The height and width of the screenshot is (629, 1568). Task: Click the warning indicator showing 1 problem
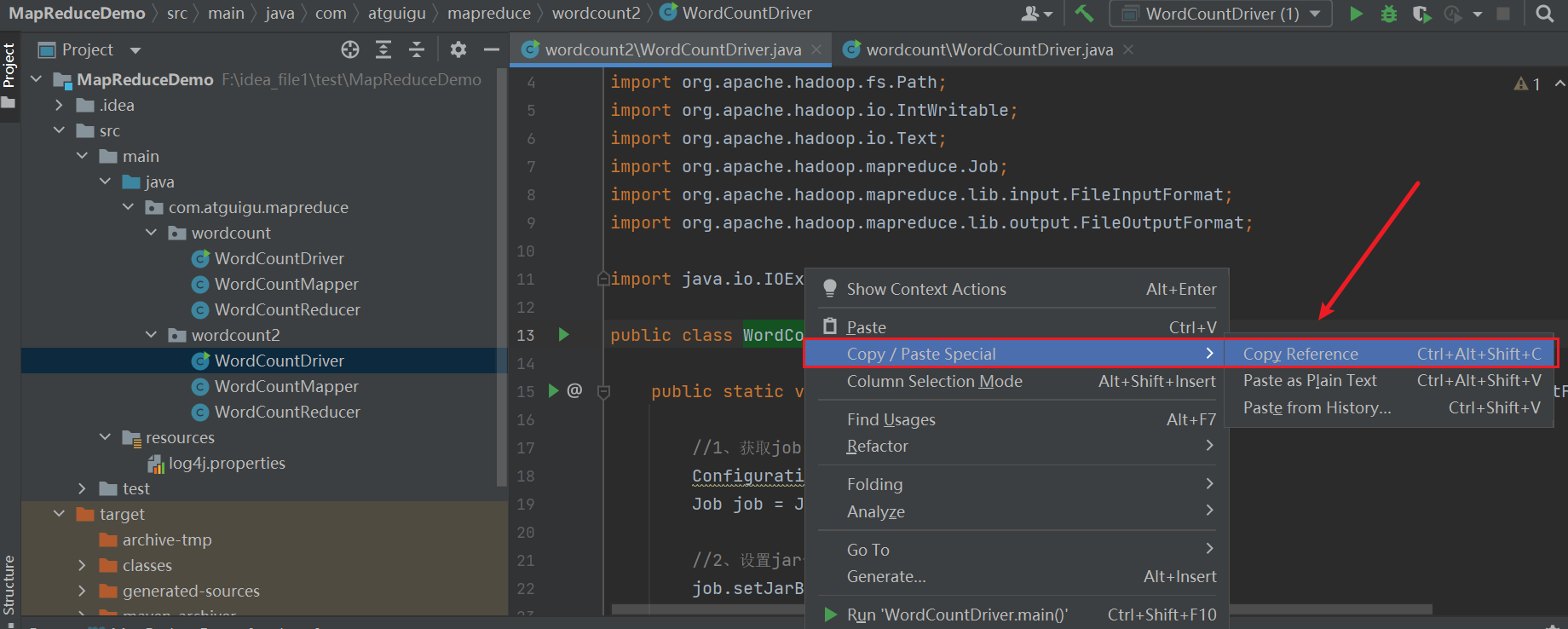(1527, 84)
